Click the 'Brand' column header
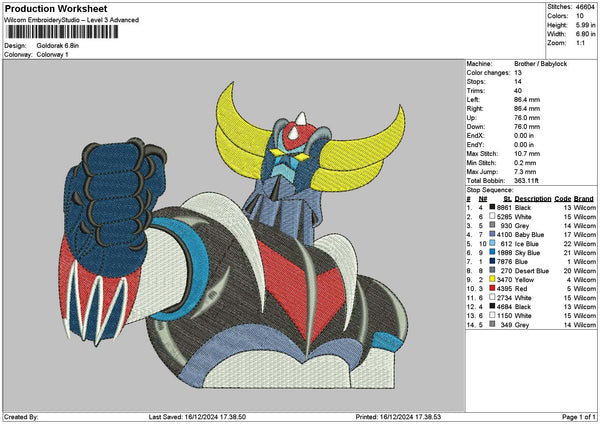This screenshot has height=424, width=600. coord(584,199)
